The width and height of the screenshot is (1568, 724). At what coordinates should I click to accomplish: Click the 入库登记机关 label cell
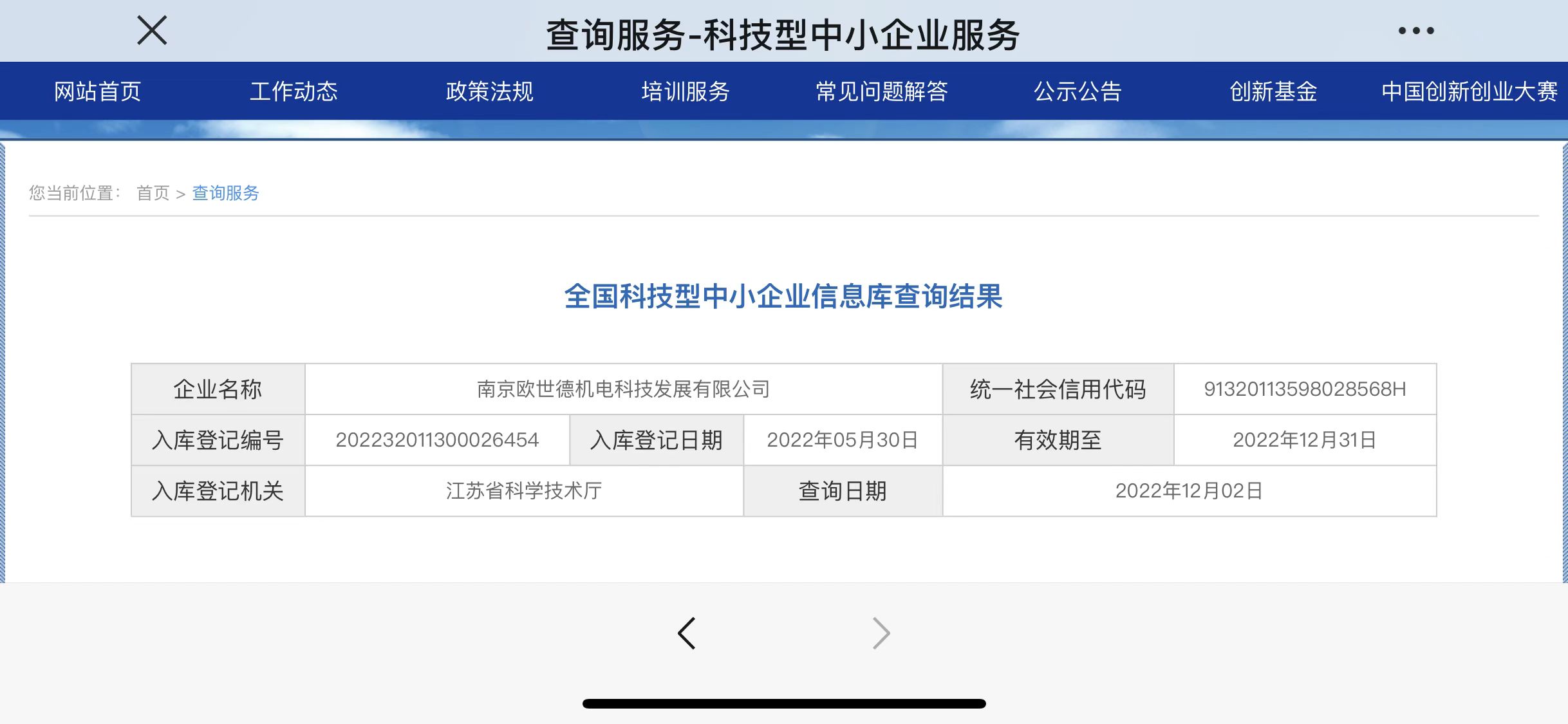click(218, 491)
